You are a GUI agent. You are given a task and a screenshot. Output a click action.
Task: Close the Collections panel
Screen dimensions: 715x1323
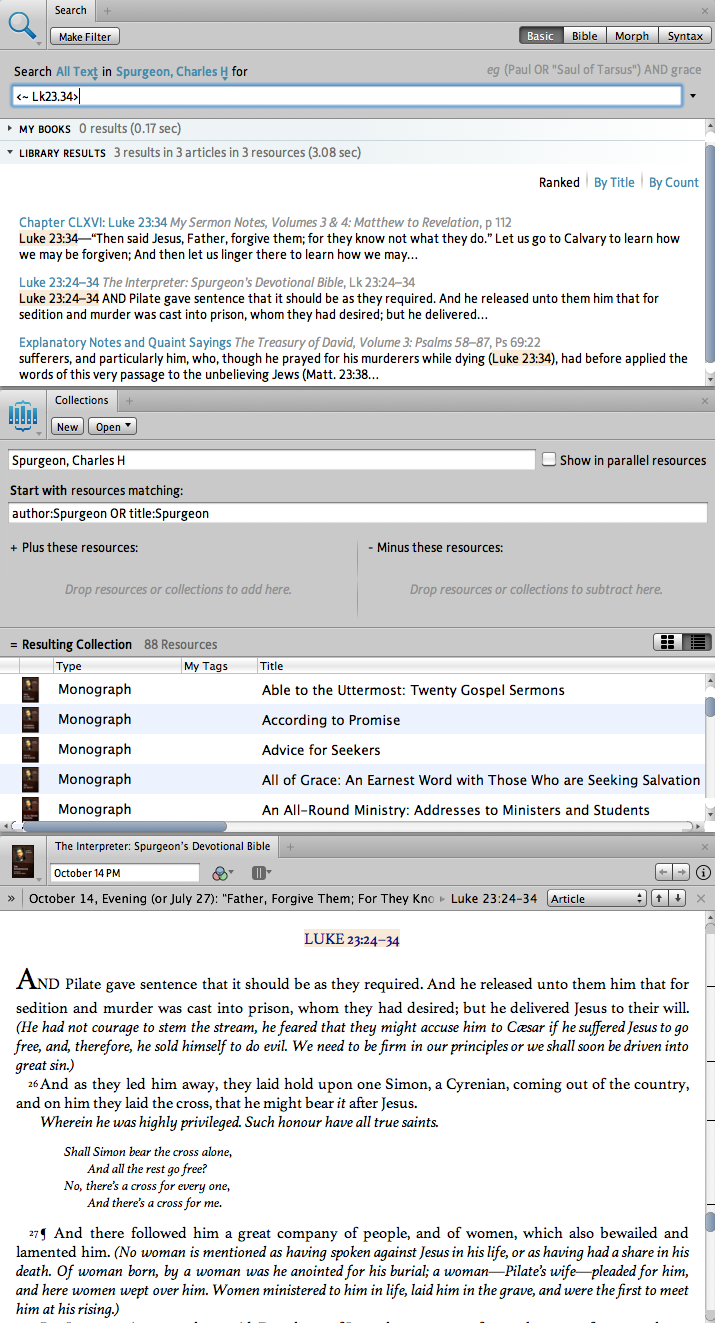(704, 400)
